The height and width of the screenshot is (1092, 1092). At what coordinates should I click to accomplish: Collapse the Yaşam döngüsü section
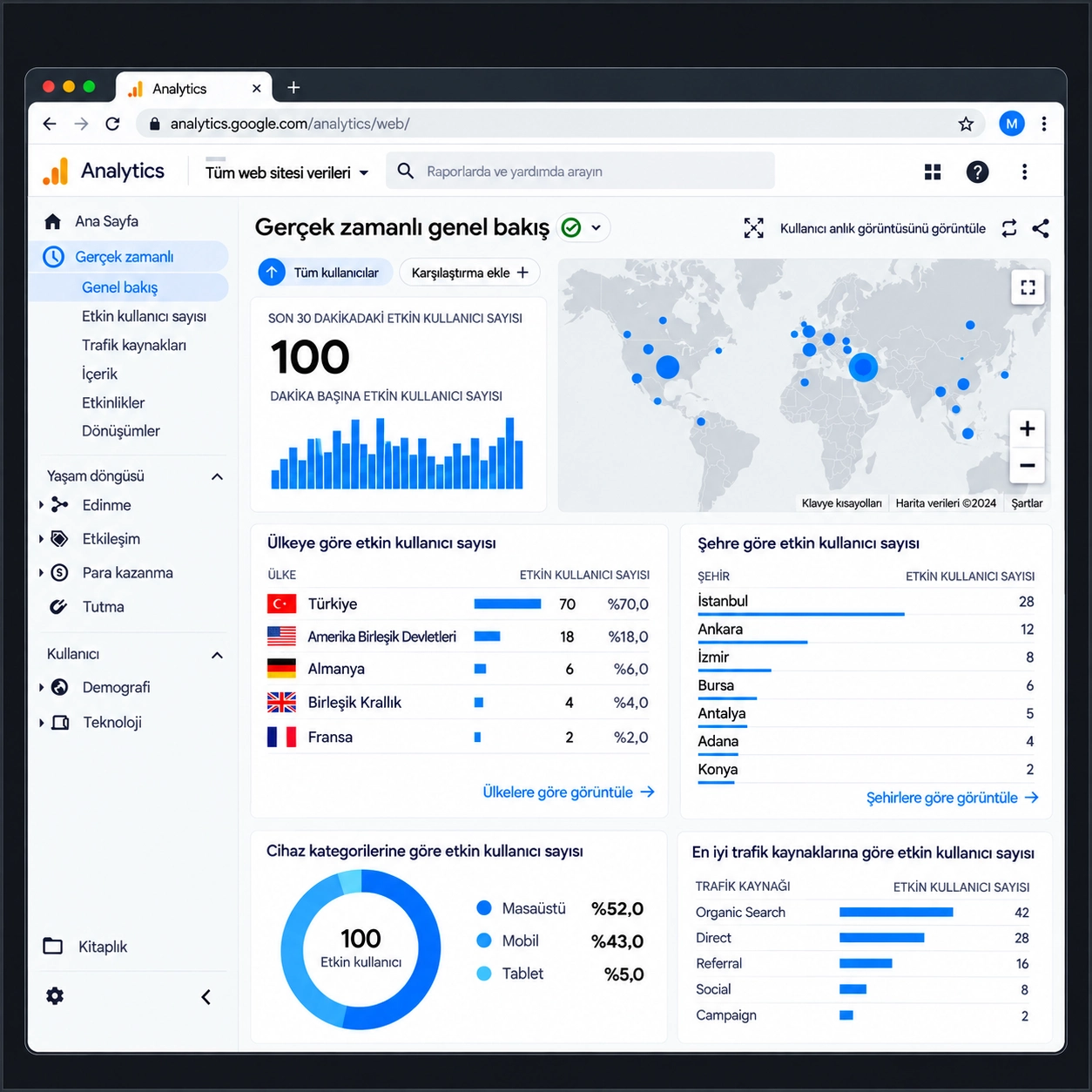[x=217, y=476]
